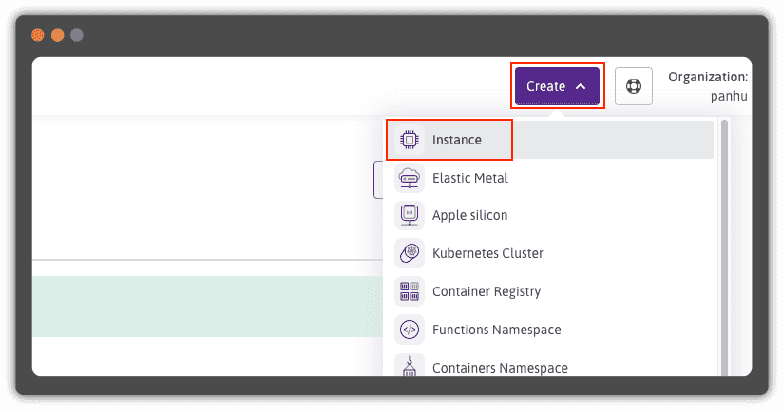The image size is (784, 411).
Task: Choose the Container Registry entry
Action: 486,291
